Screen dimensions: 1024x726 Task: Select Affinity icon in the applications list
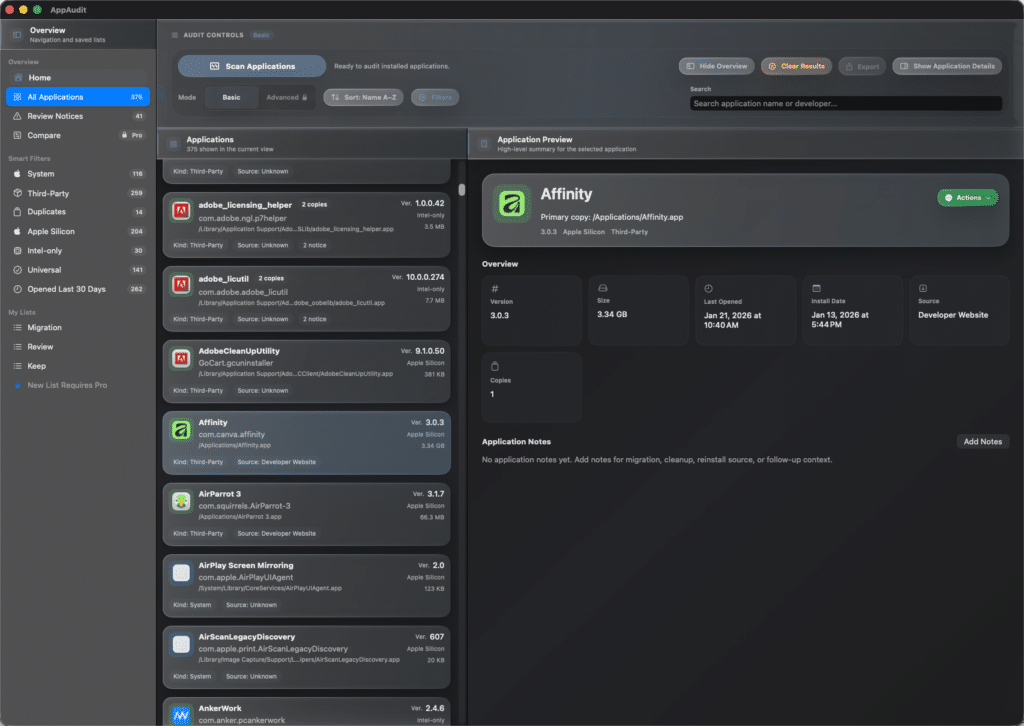[182, 430]
